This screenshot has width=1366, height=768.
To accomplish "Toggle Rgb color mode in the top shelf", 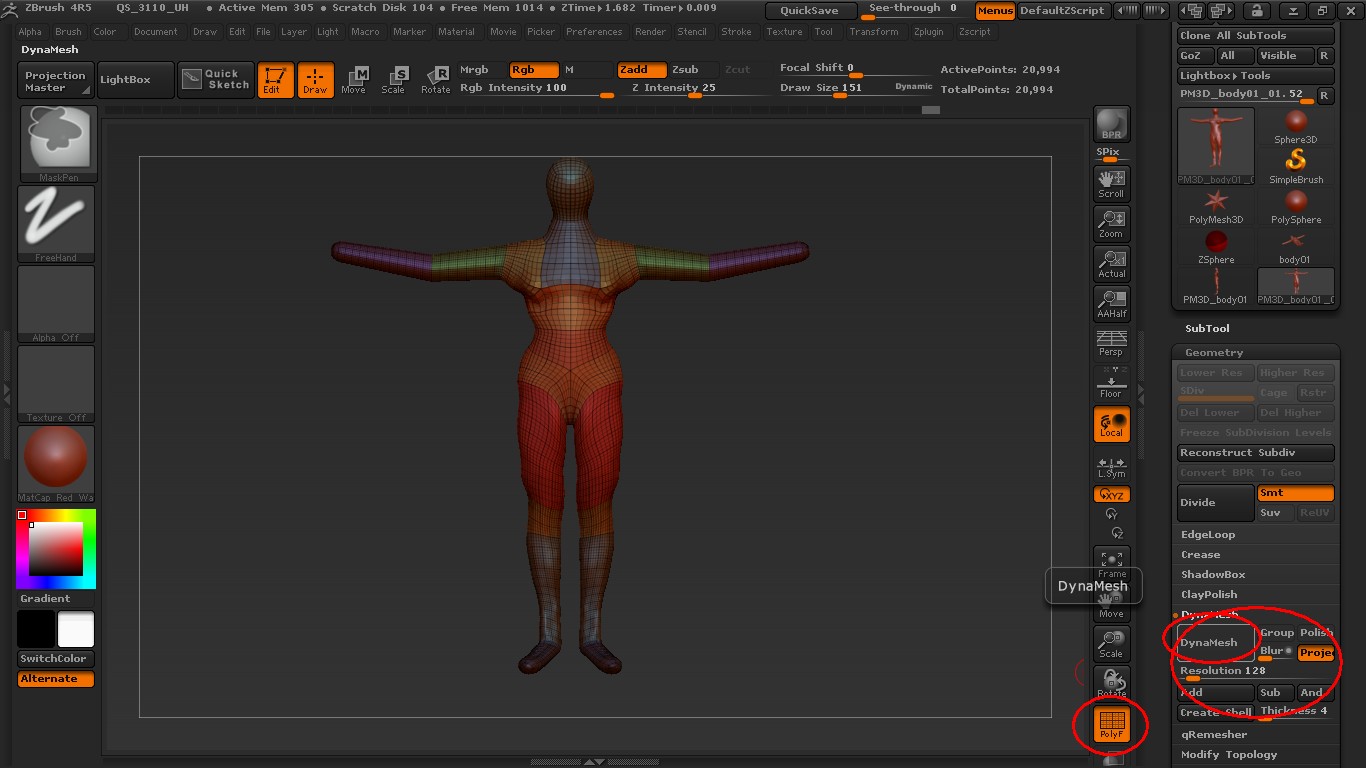I will 533,70.
